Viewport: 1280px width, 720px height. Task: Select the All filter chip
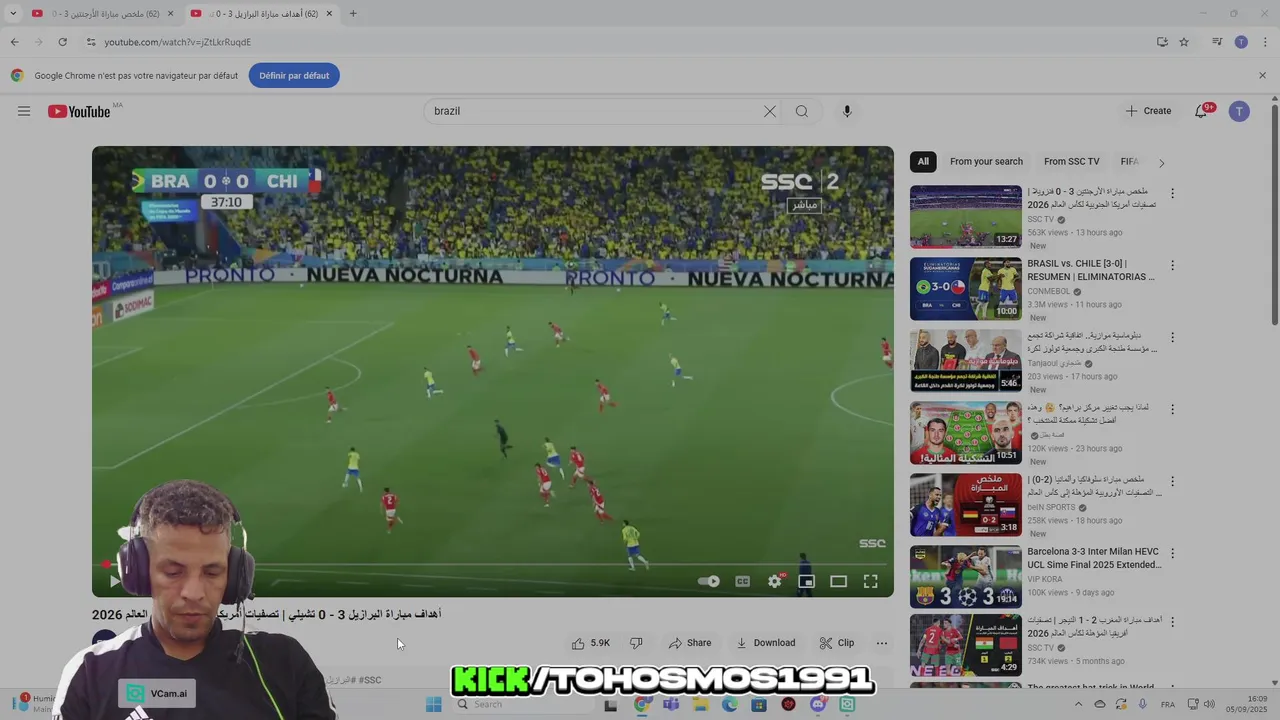[923, 161]
